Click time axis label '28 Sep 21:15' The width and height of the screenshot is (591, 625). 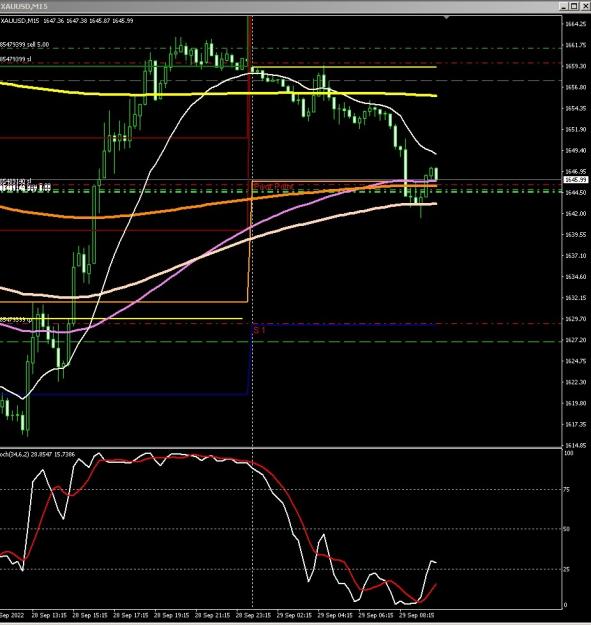(x=212, y=615)
